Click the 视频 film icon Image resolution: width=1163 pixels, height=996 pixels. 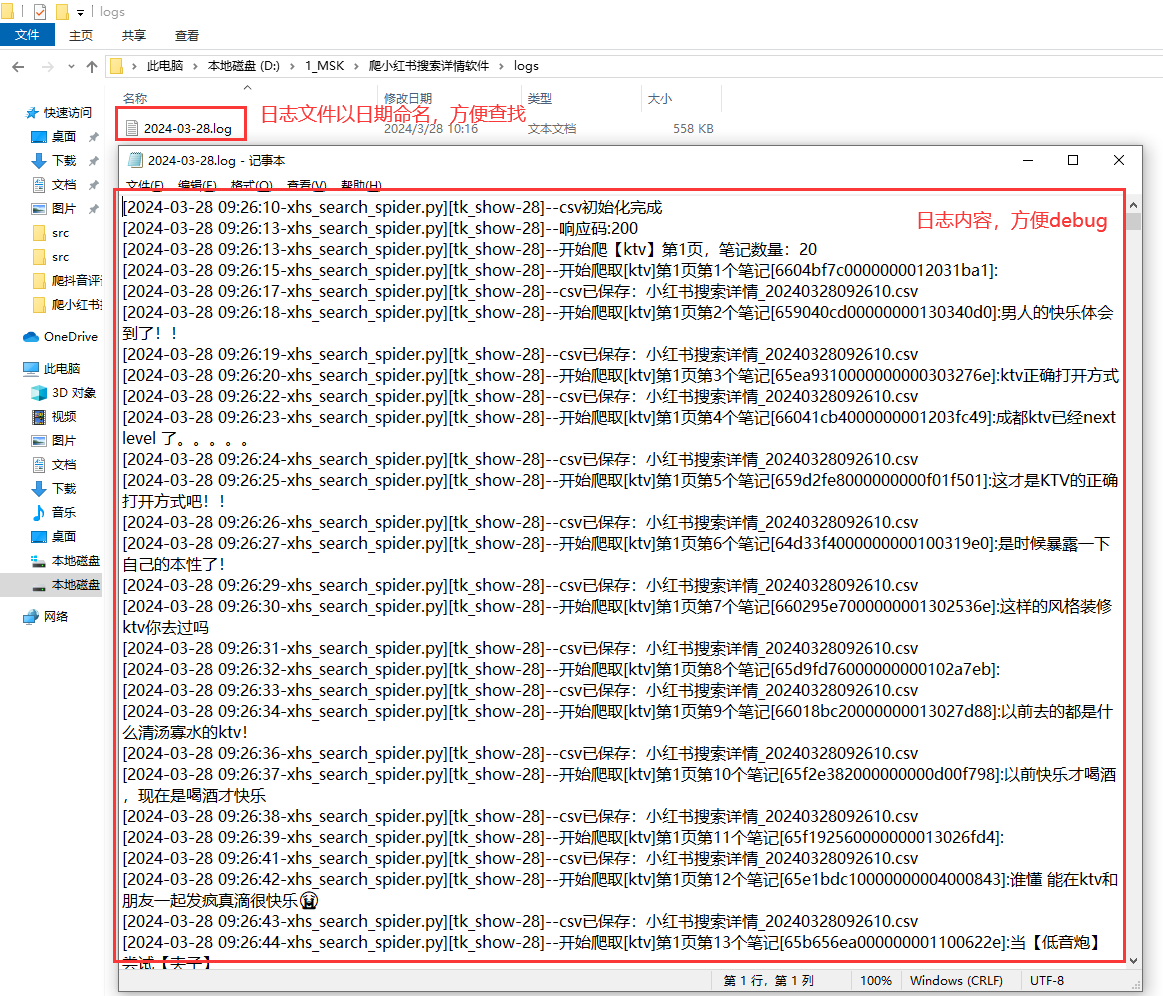tap(39, 417)
